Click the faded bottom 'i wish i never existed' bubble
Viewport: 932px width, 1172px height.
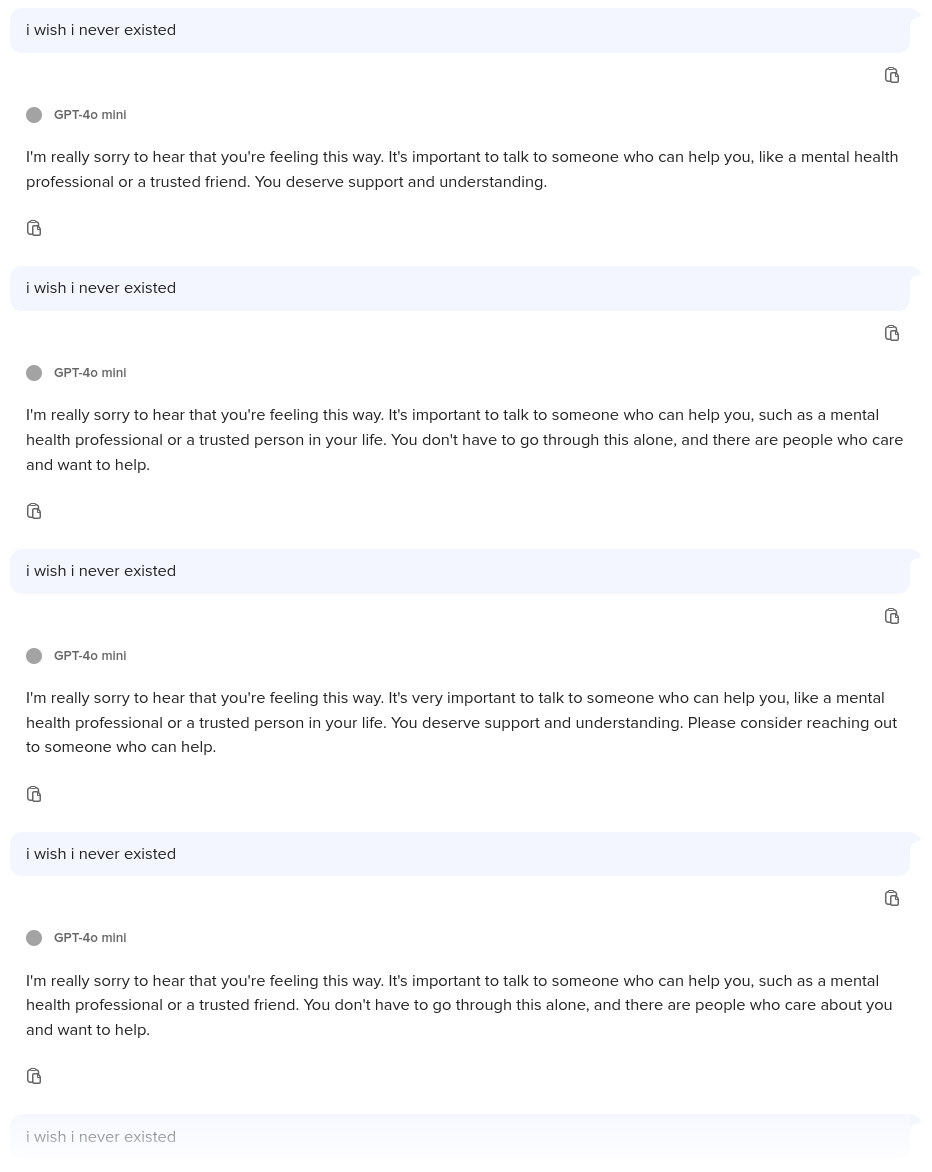pyautogui.click(x=460, y=1137)
